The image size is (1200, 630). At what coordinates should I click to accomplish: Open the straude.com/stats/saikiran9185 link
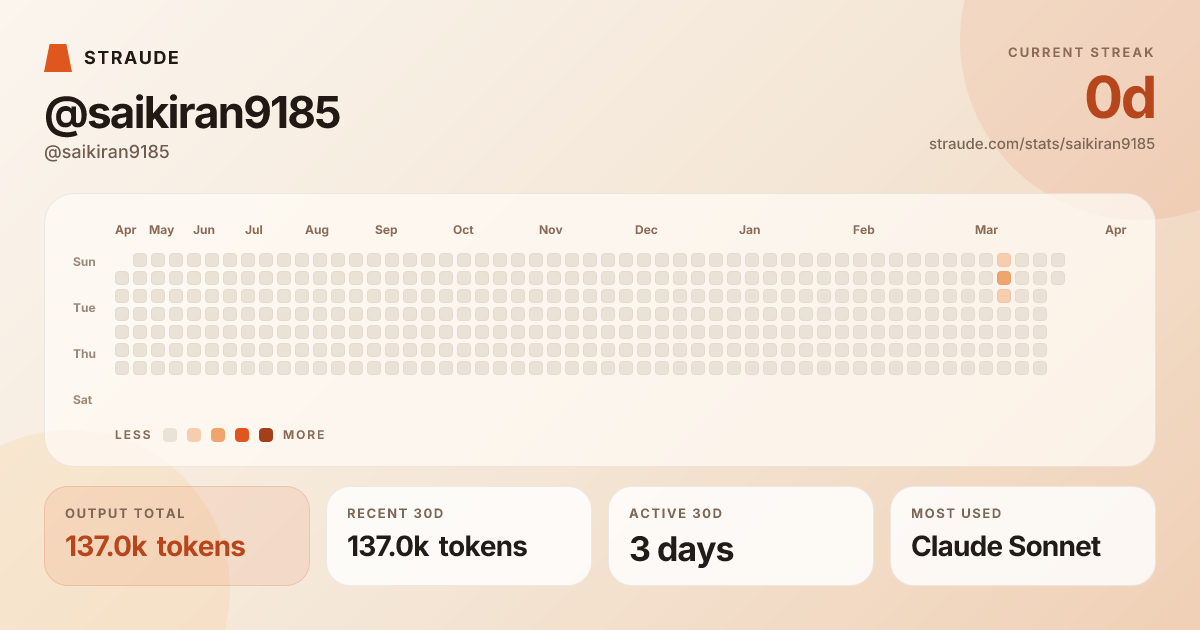point(1042,143)
